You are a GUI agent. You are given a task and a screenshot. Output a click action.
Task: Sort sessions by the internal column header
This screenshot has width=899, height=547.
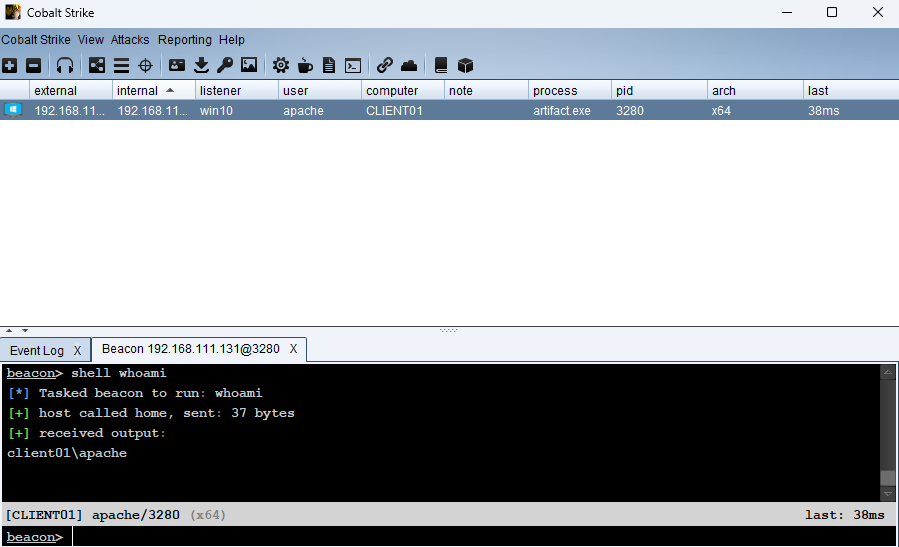pos(138,91)
